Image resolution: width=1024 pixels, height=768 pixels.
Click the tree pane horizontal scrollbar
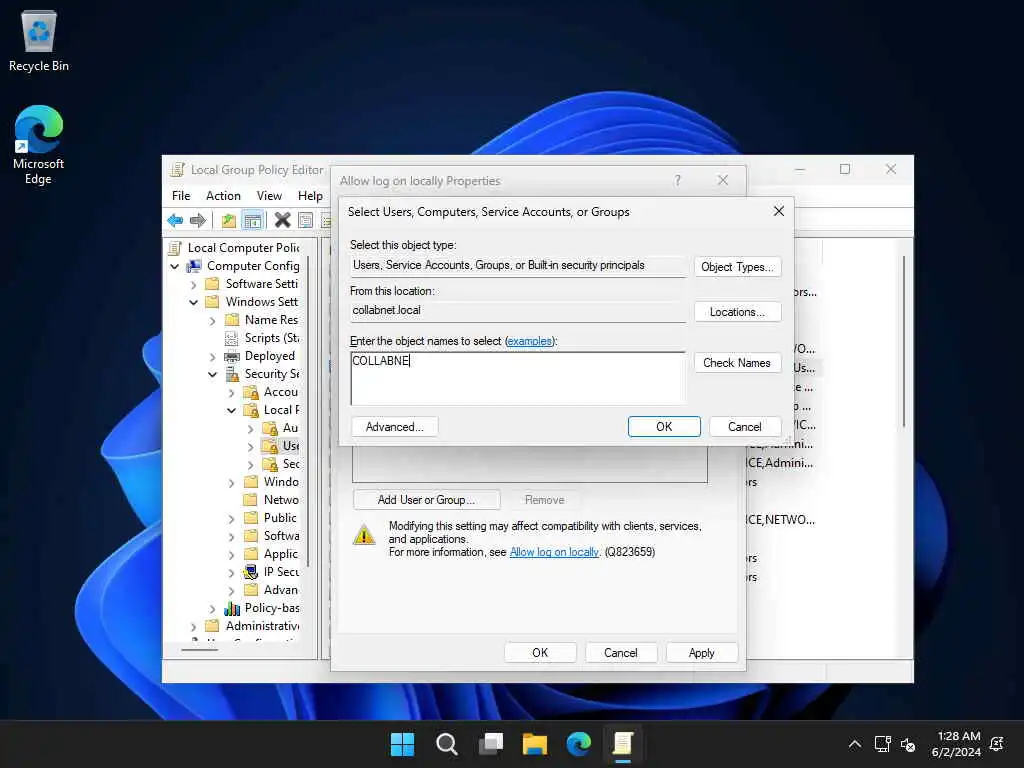click(x=199, y=650)
